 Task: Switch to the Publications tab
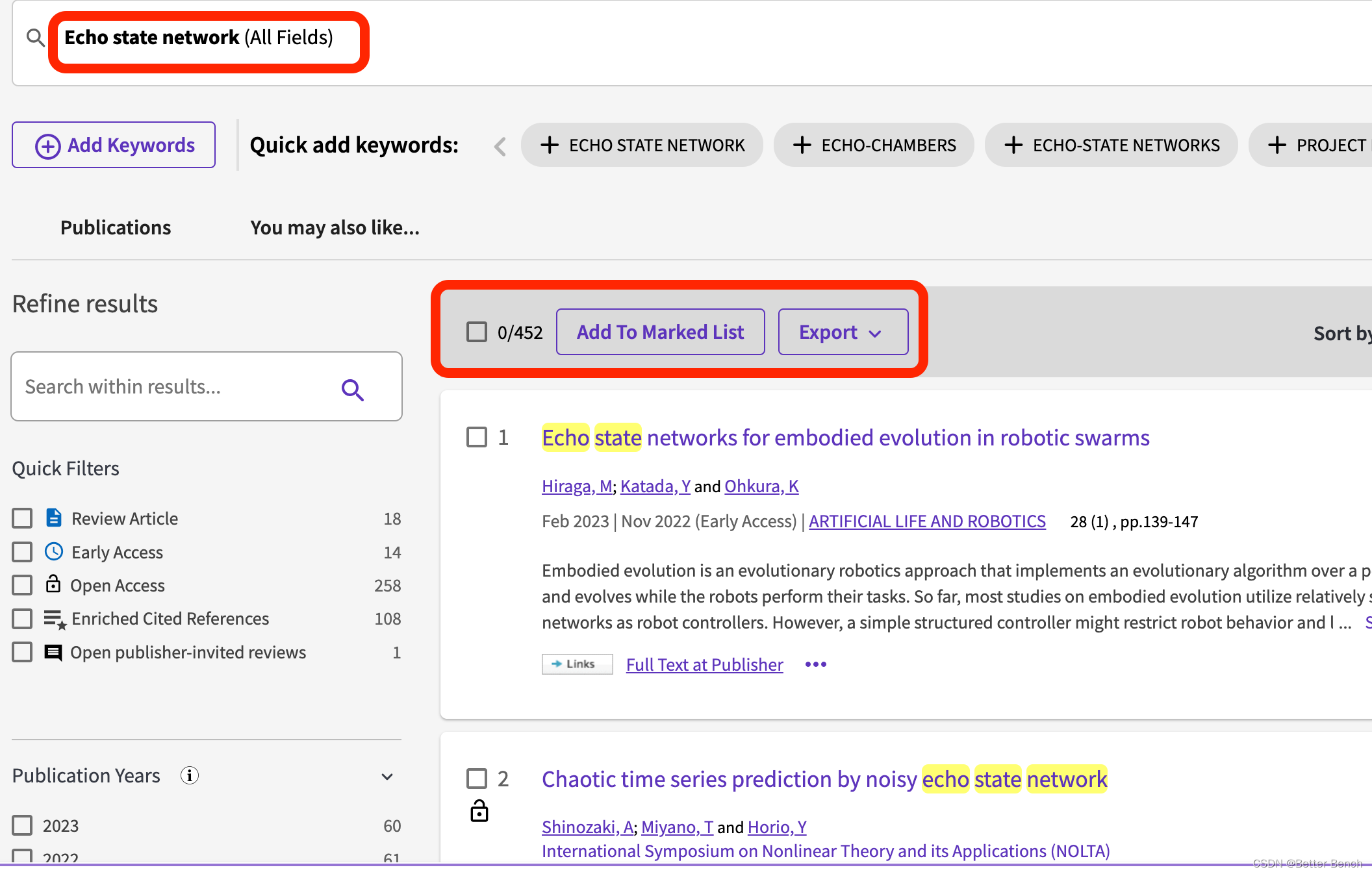tap(115, 227)
